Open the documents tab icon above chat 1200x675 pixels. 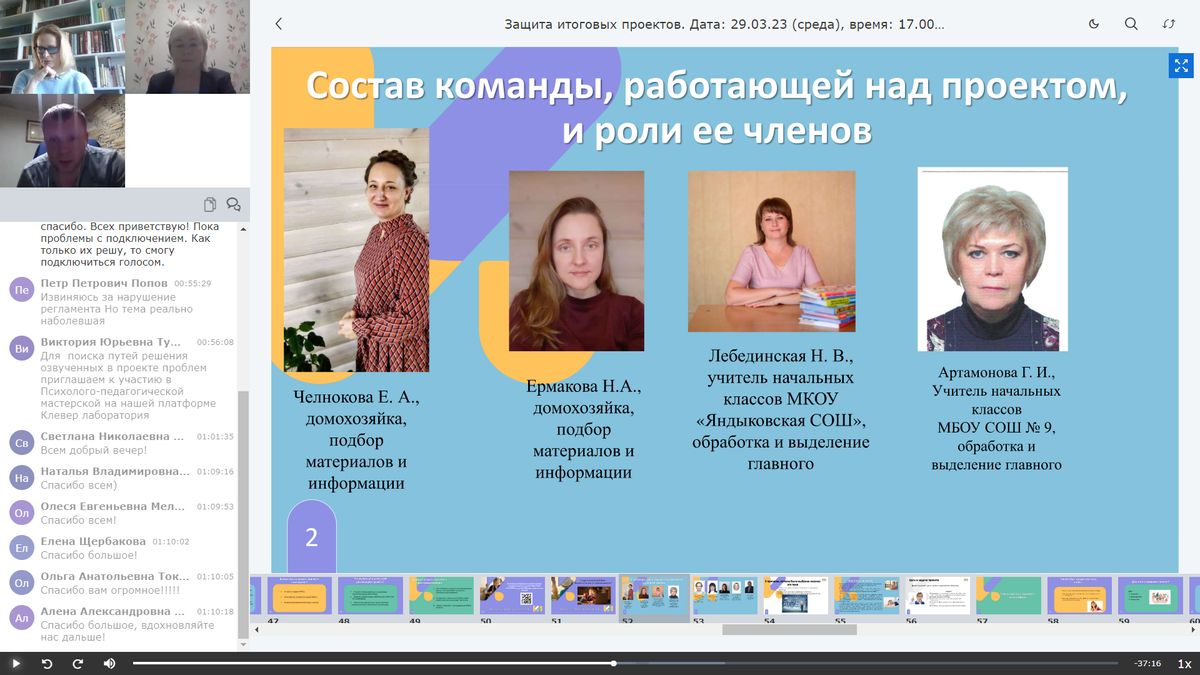(x=210, y=205)
